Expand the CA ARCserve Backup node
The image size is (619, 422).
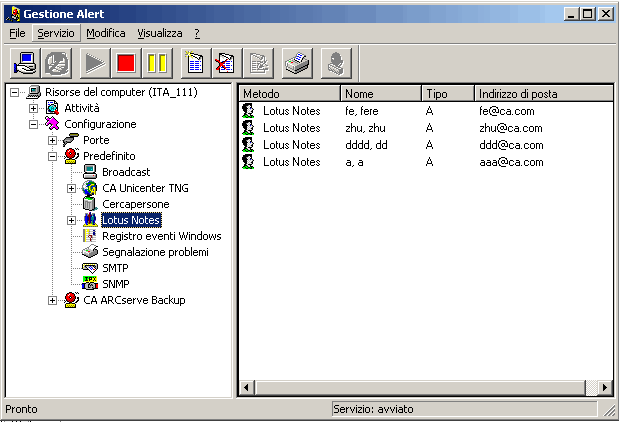pos(53,300)
